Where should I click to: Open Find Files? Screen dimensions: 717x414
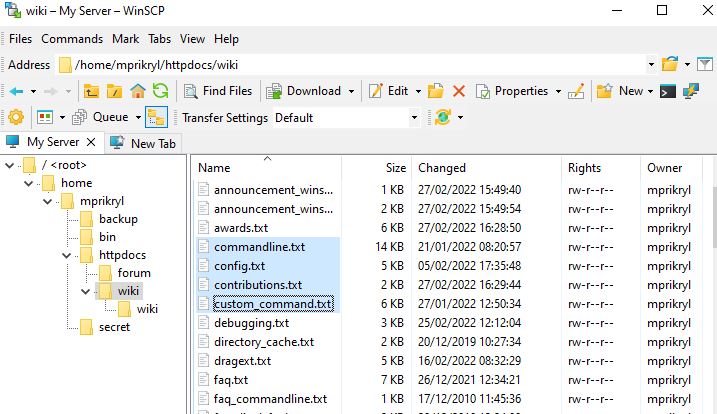point(218,91)
